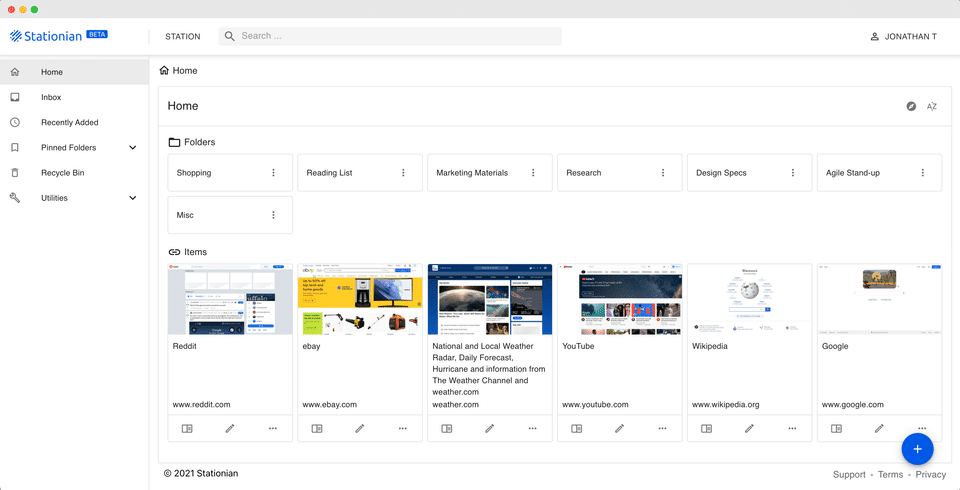Screen dimensions: 960x490
Task: Open the reader view icon on ebay card
Action: (x=317, y=429)
